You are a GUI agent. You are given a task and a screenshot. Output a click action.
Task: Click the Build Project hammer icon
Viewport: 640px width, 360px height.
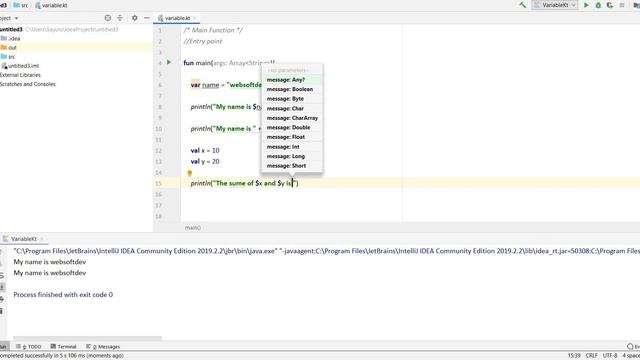(522, 5)
